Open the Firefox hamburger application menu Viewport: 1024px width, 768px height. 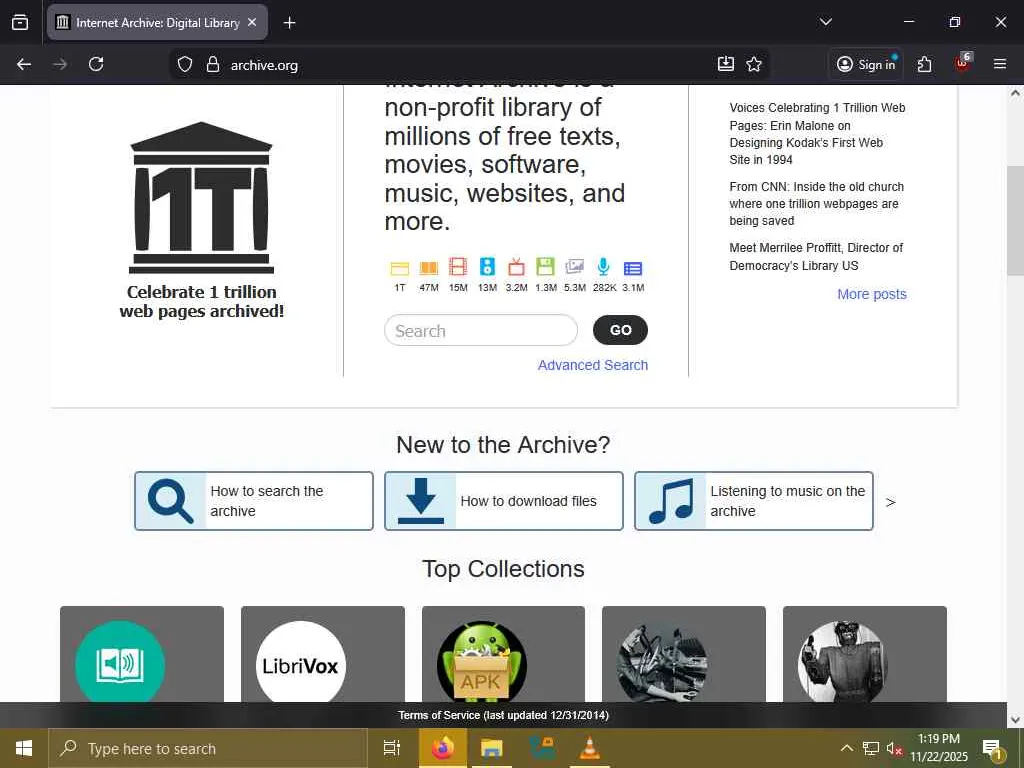coord(999,64)
